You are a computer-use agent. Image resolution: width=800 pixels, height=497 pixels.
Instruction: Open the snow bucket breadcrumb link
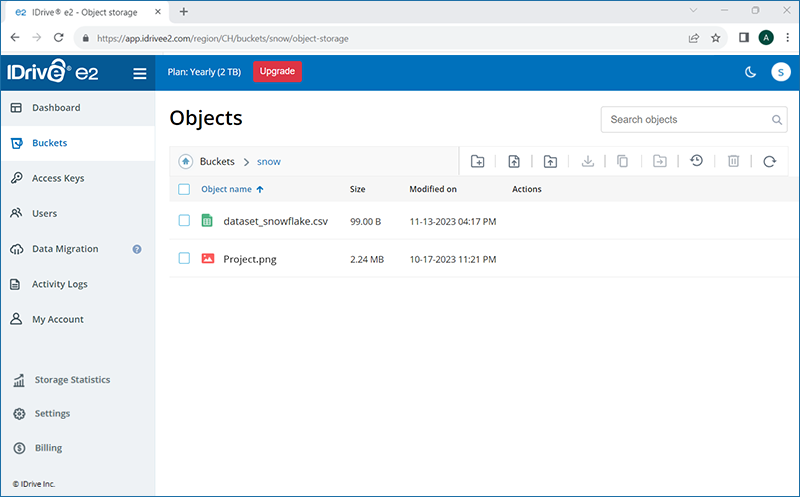coord(268,162)
